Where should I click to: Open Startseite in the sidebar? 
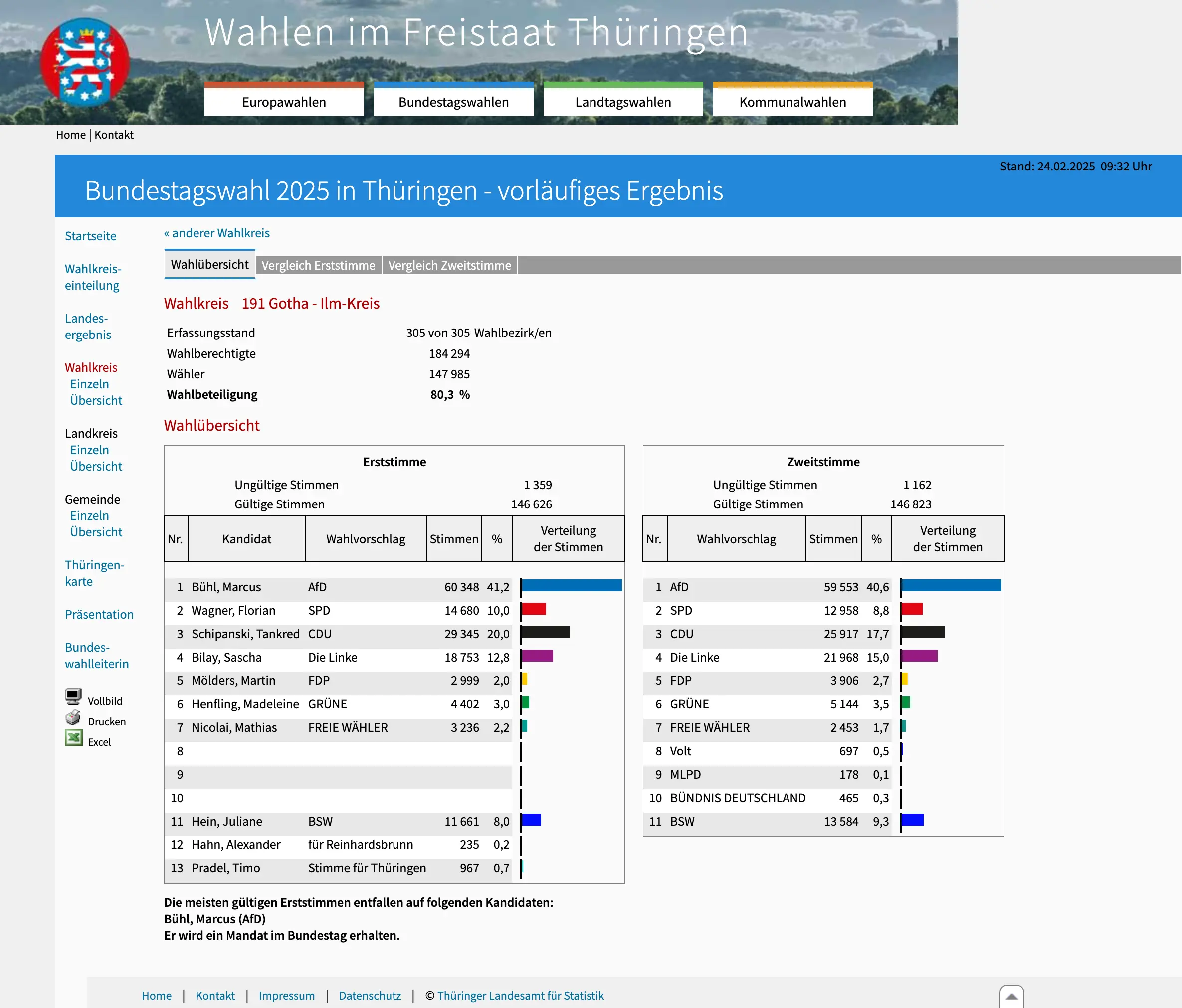tap(90, 235)
